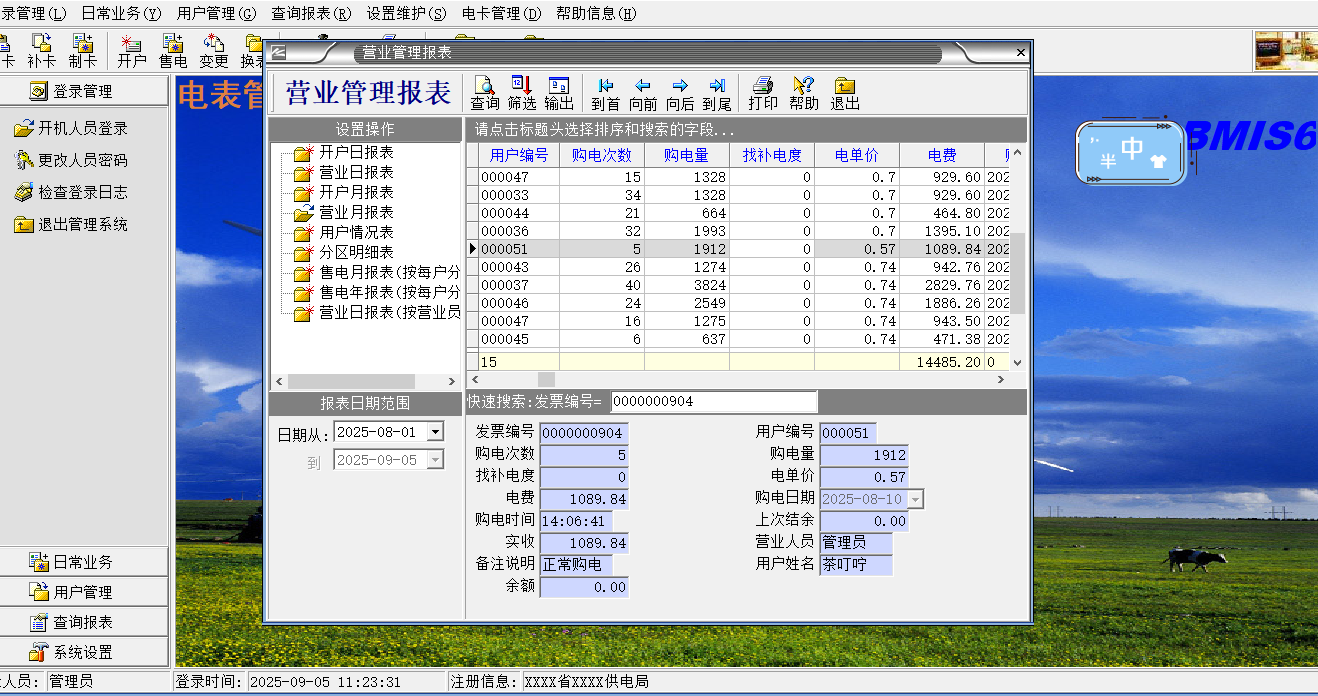Click 更改人员密码 in the sidebar

83,160
